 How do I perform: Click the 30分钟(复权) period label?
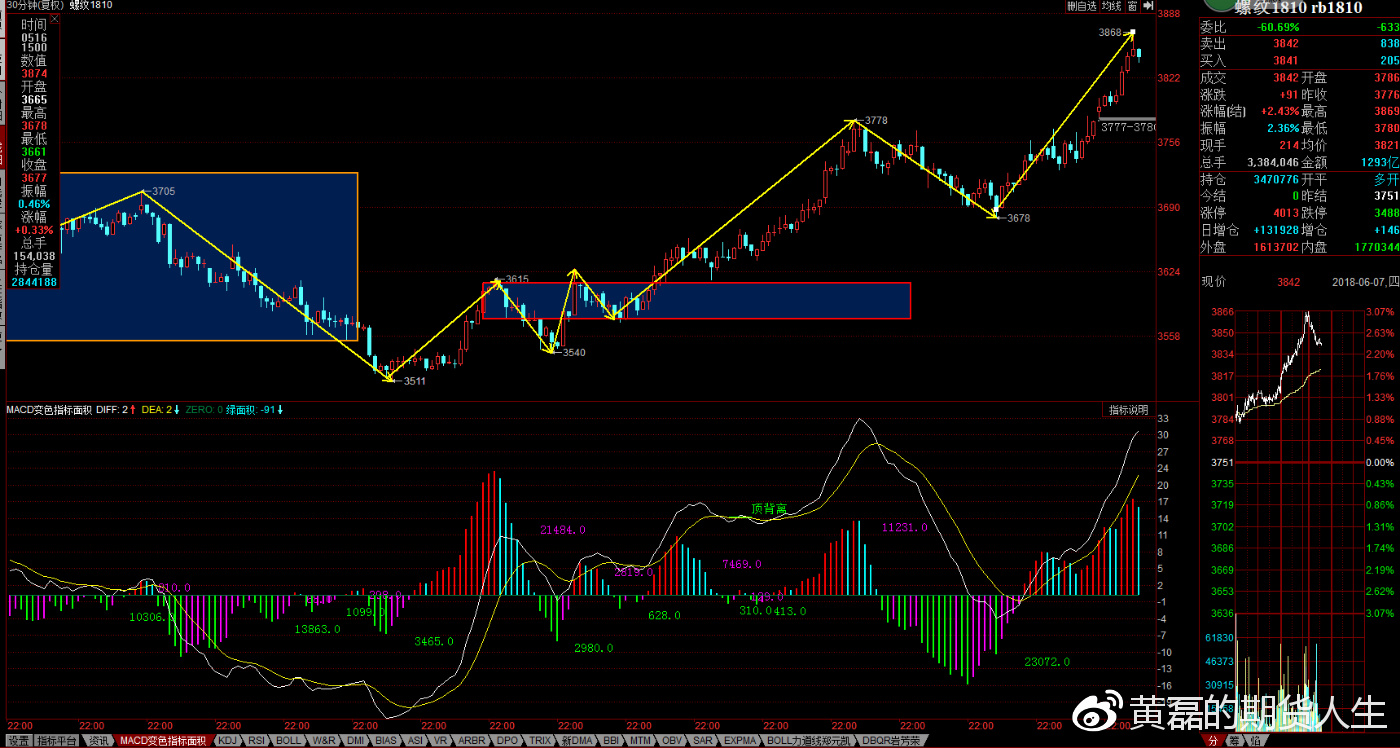click(x=33, y=5)
